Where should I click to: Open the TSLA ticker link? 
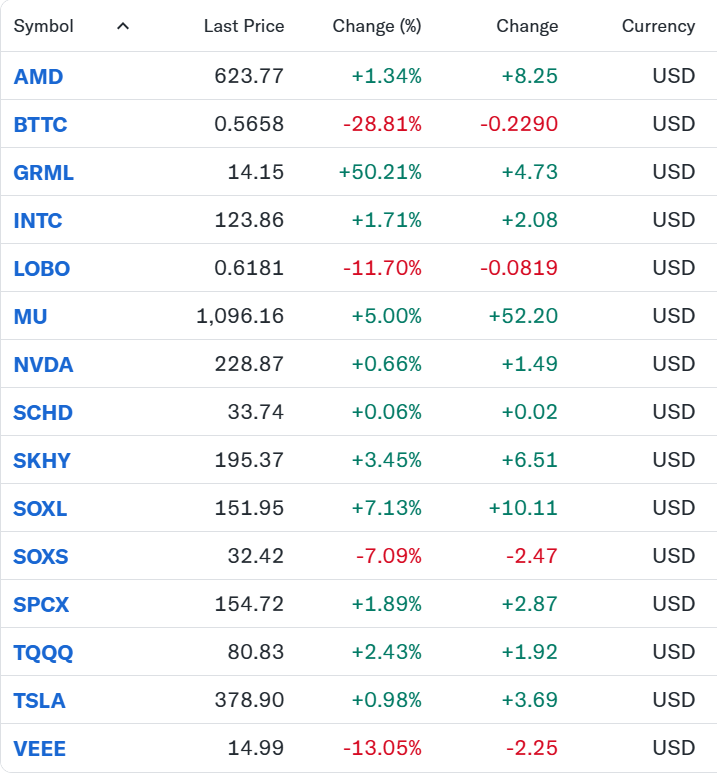coord(39,701)
